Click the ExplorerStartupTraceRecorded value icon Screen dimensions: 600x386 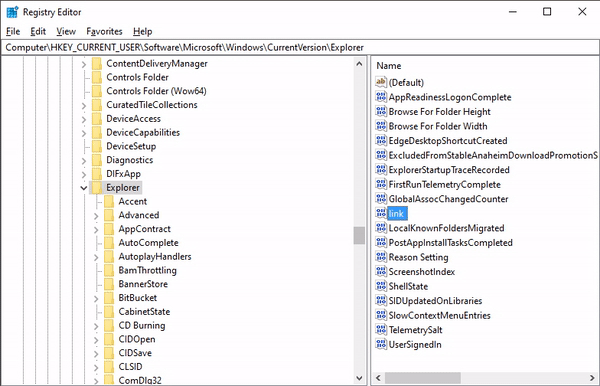pos(381,169)
